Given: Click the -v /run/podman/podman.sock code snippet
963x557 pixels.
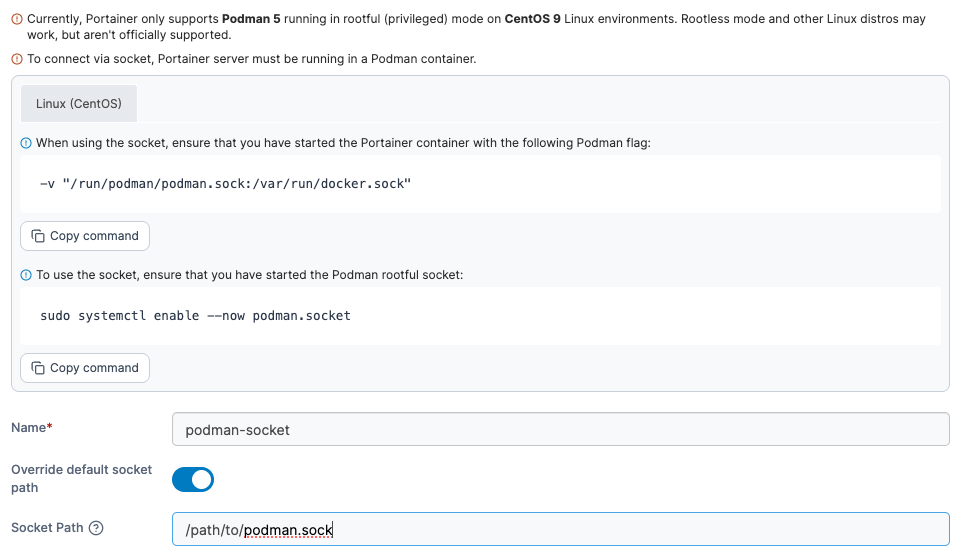Looking at the screenshot, I should tap(225, 184).
